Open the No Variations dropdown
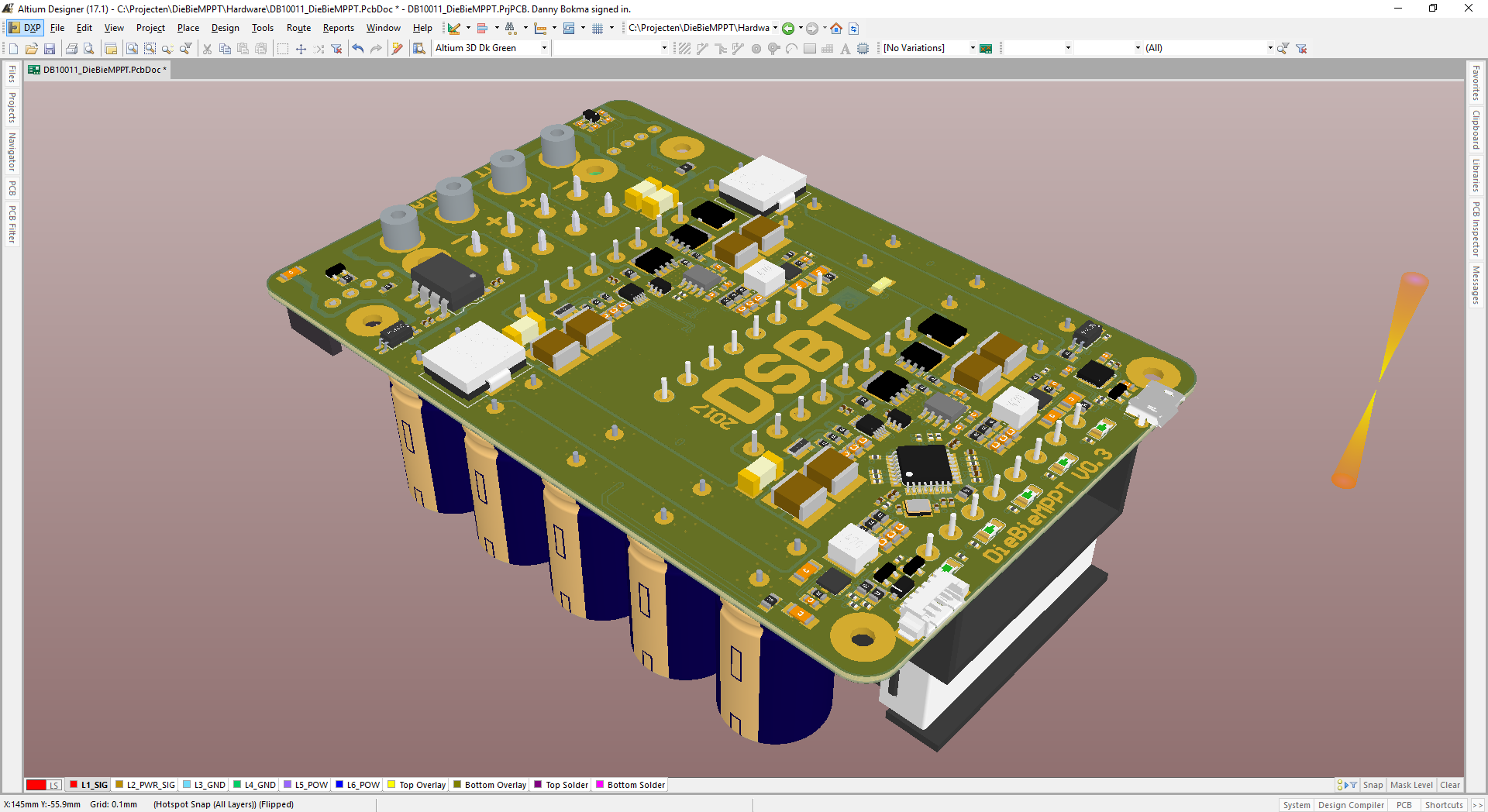This screenshot has width=1488, height=812. (x=973, y=48)
